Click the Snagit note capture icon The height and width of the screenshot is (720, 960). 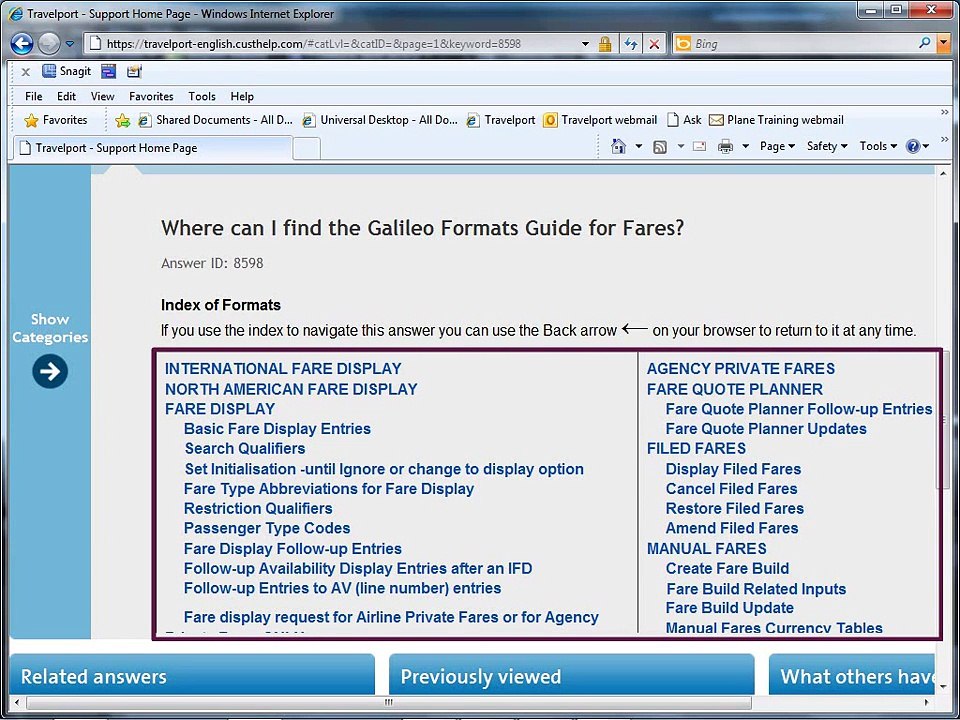click(134, 71)
